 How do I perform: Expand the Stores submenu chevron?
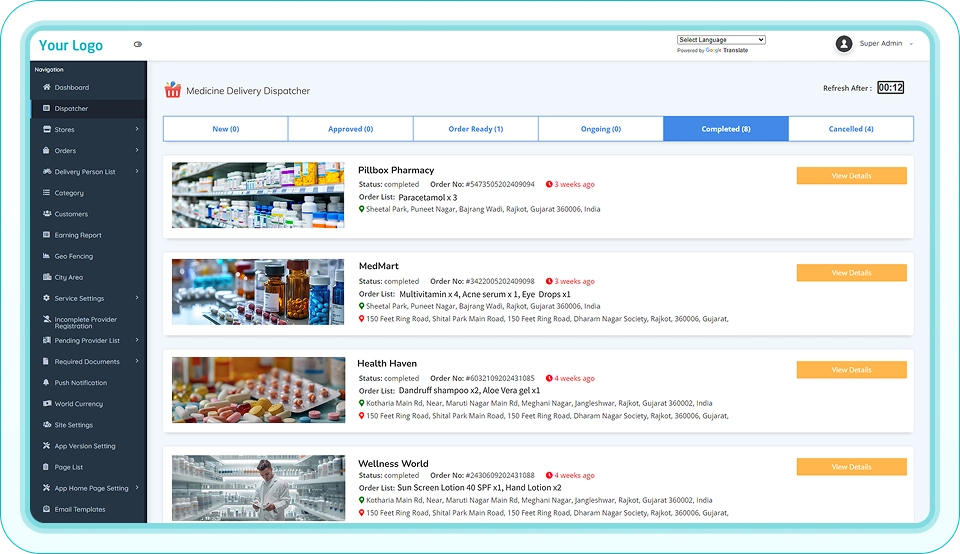(137, 129)
